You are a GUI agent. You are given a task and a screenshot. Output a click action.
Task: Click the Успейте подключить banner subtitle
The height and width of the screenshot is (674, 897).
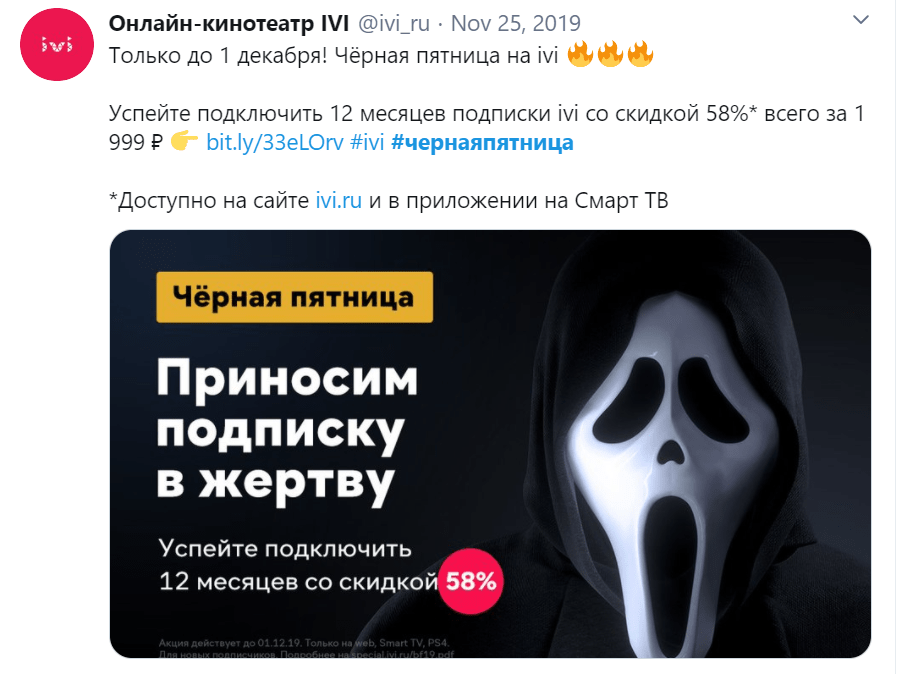pyautogui.click(x=298, y=565)
